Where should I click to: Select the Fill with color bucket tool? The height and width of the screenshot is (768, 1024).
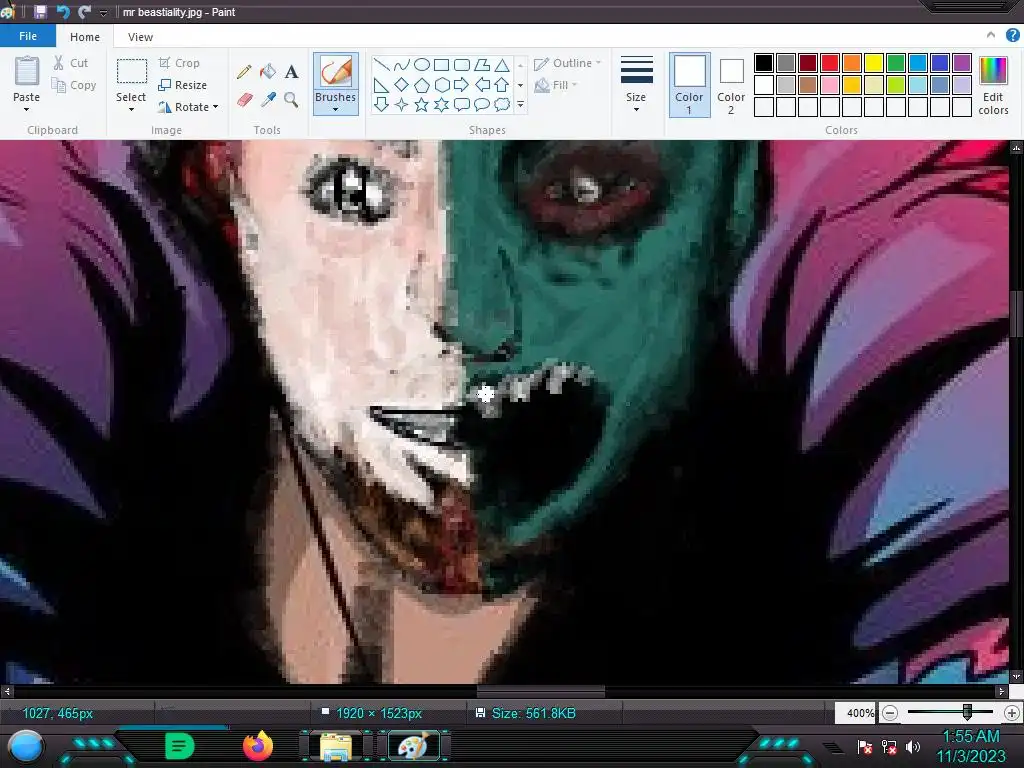tap(268, 72)
